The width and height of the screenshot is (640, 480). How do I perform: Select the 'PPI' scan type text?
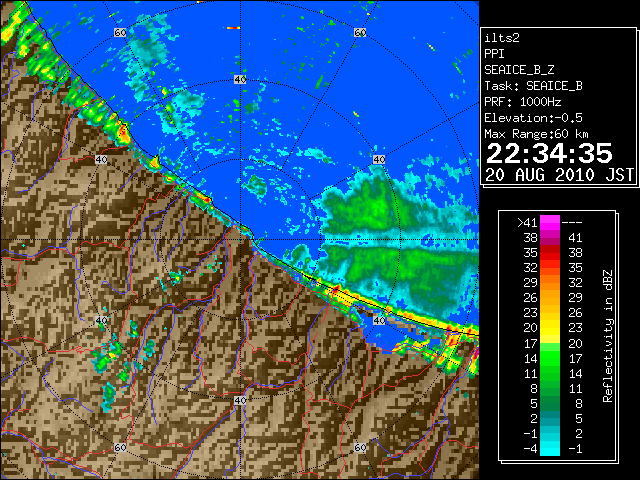[x=494, y=54]
